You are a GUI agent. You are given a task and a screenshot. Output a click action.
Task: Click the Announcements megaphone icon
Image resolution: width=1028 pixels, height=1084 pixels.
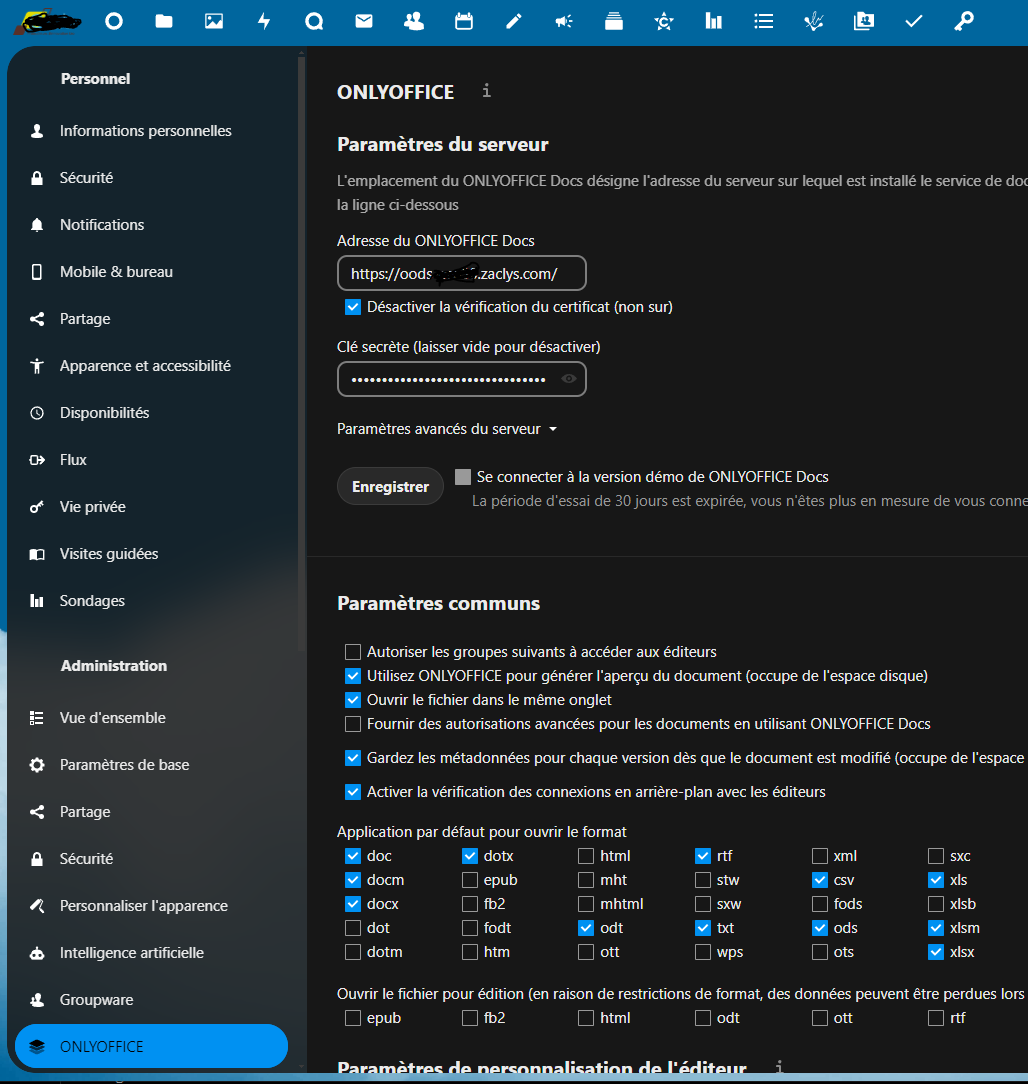tap(564, 21)
